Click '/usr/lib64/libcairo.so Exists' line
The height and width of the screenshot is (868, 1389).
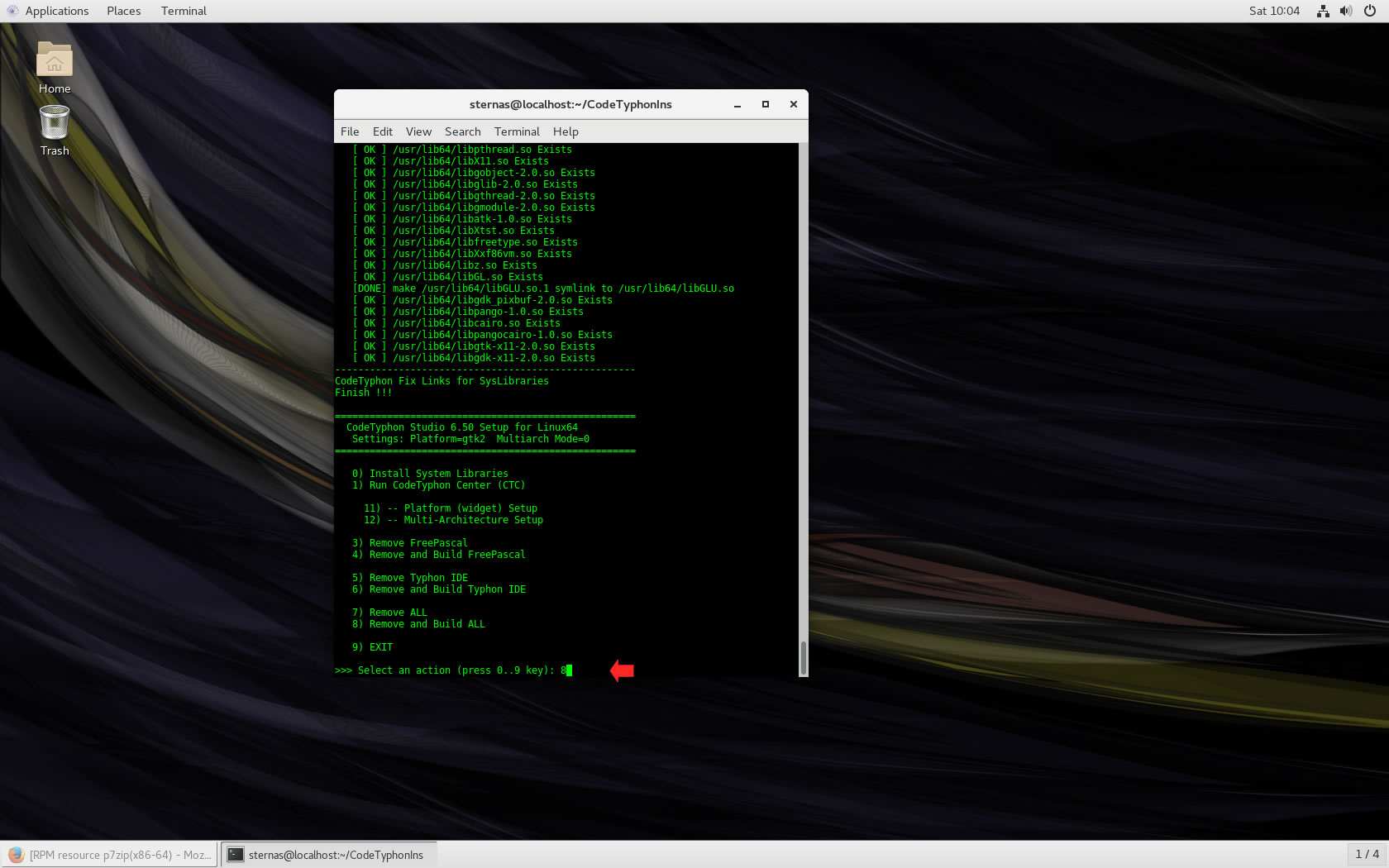pos(456,323)
